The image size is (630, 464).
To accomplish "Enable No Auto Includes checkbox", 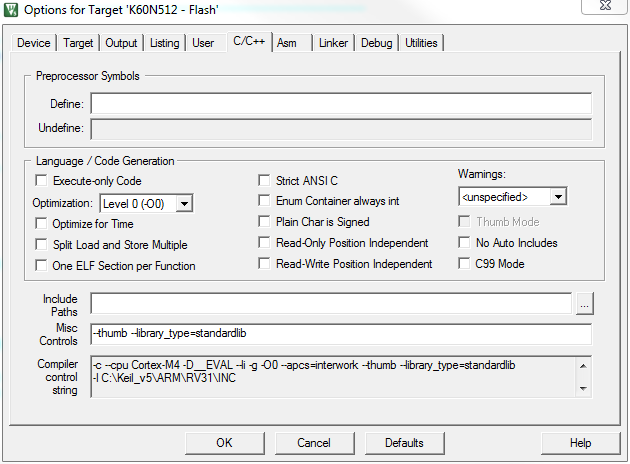I will pos(465,243).
